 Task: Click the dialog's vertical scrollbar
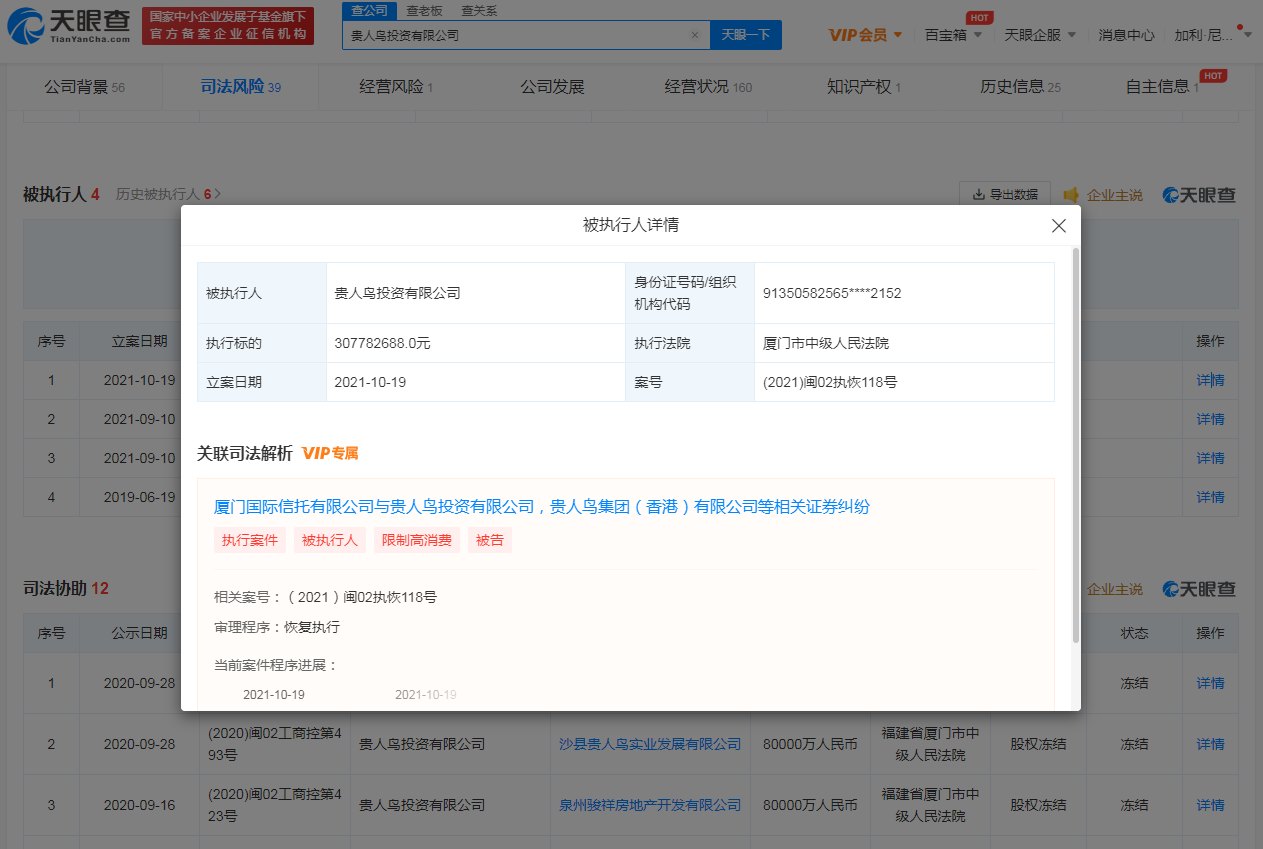pos(1075,445)
